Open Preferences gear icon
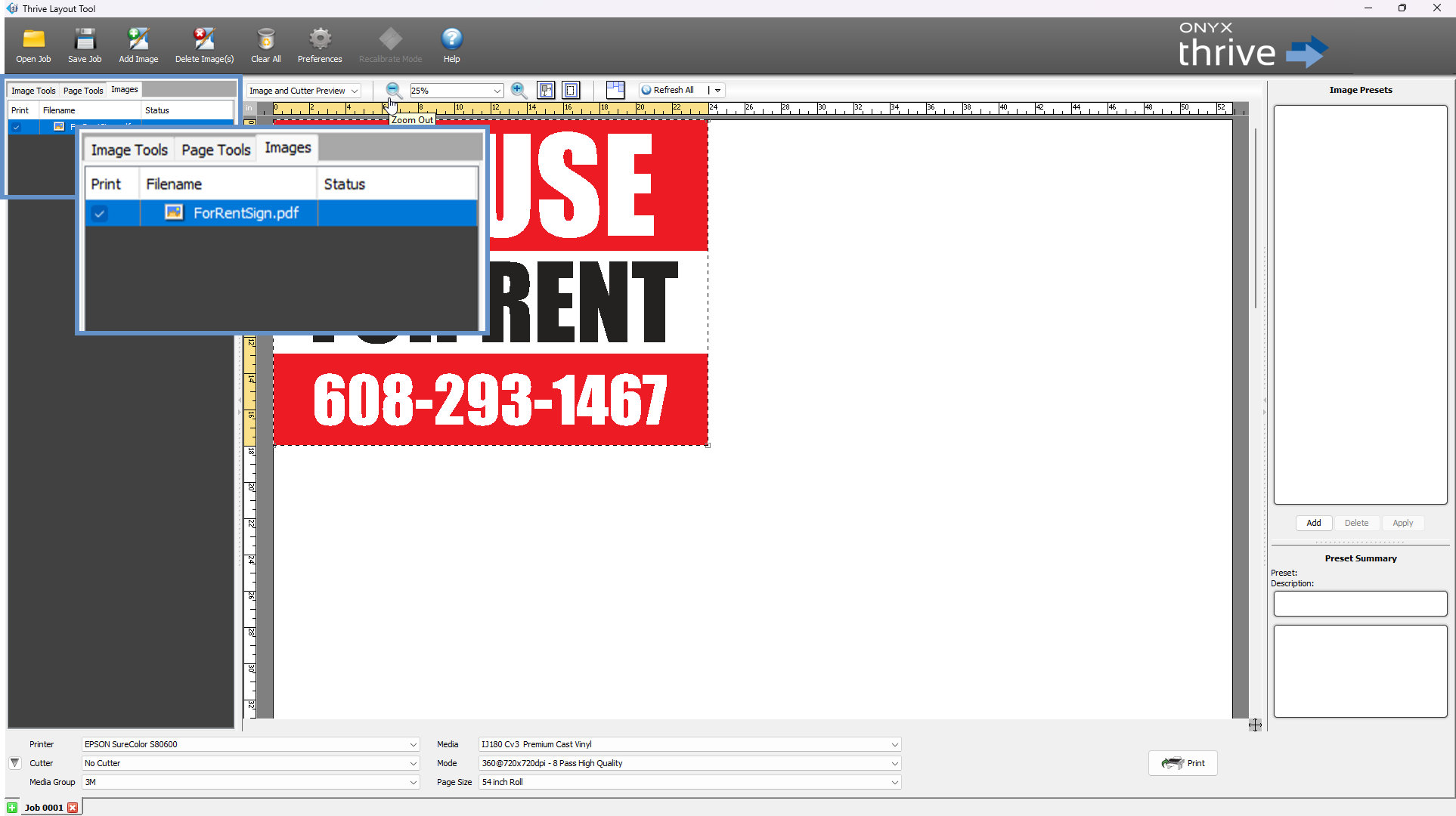Viewport: 1456px width, 816px height. [x=320, y=39]
